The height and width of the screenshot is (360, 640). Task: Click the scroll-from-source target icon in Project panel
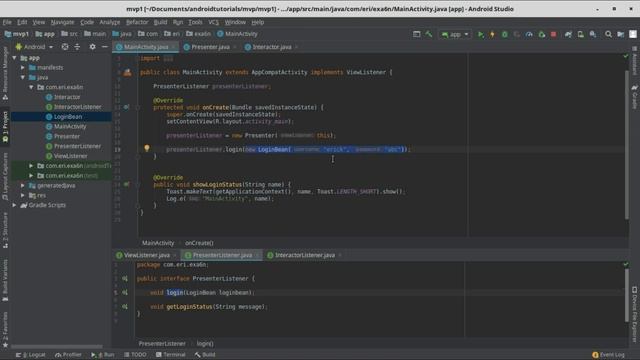pyautogui.click(x=65, y=47)
